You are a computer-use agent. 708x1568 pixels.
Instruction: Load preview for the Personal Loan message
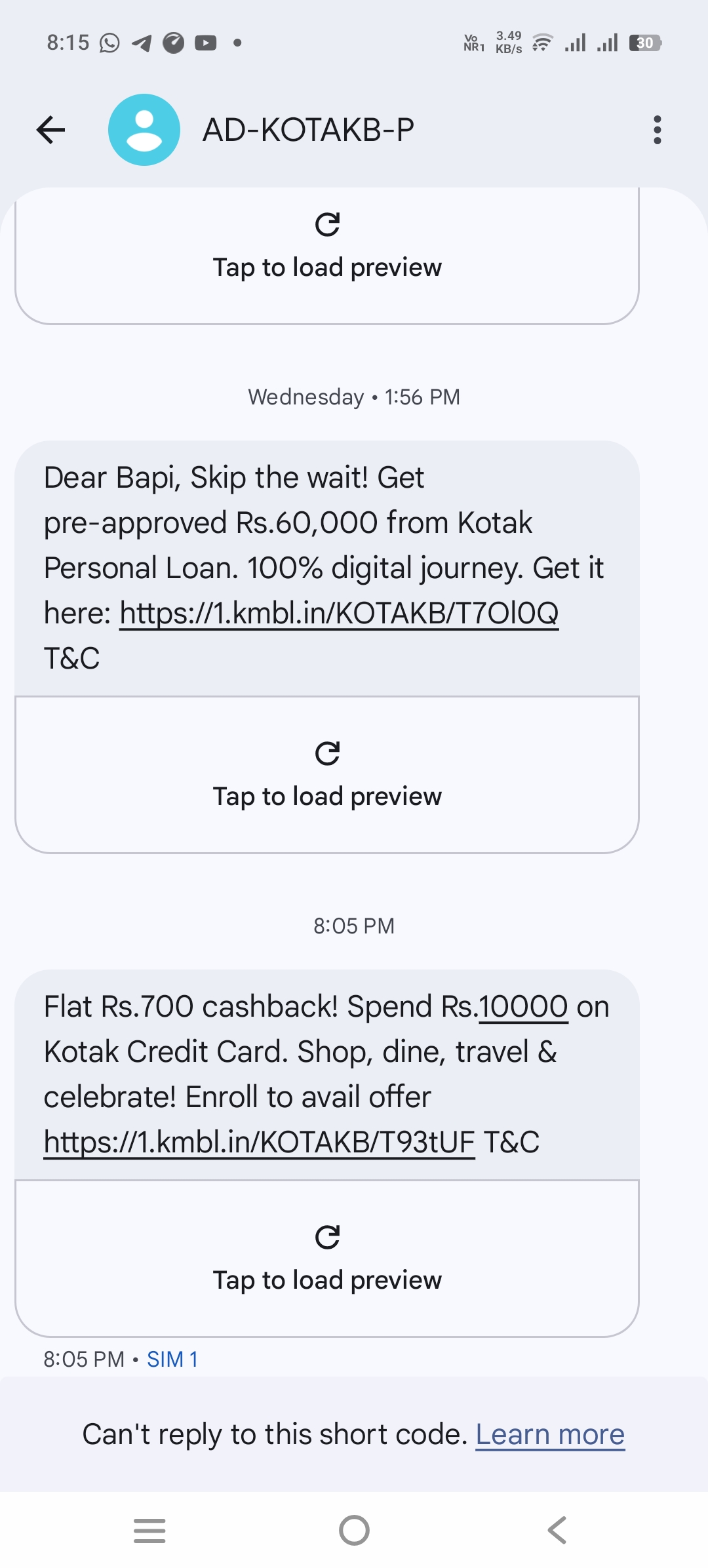point(327,796)
